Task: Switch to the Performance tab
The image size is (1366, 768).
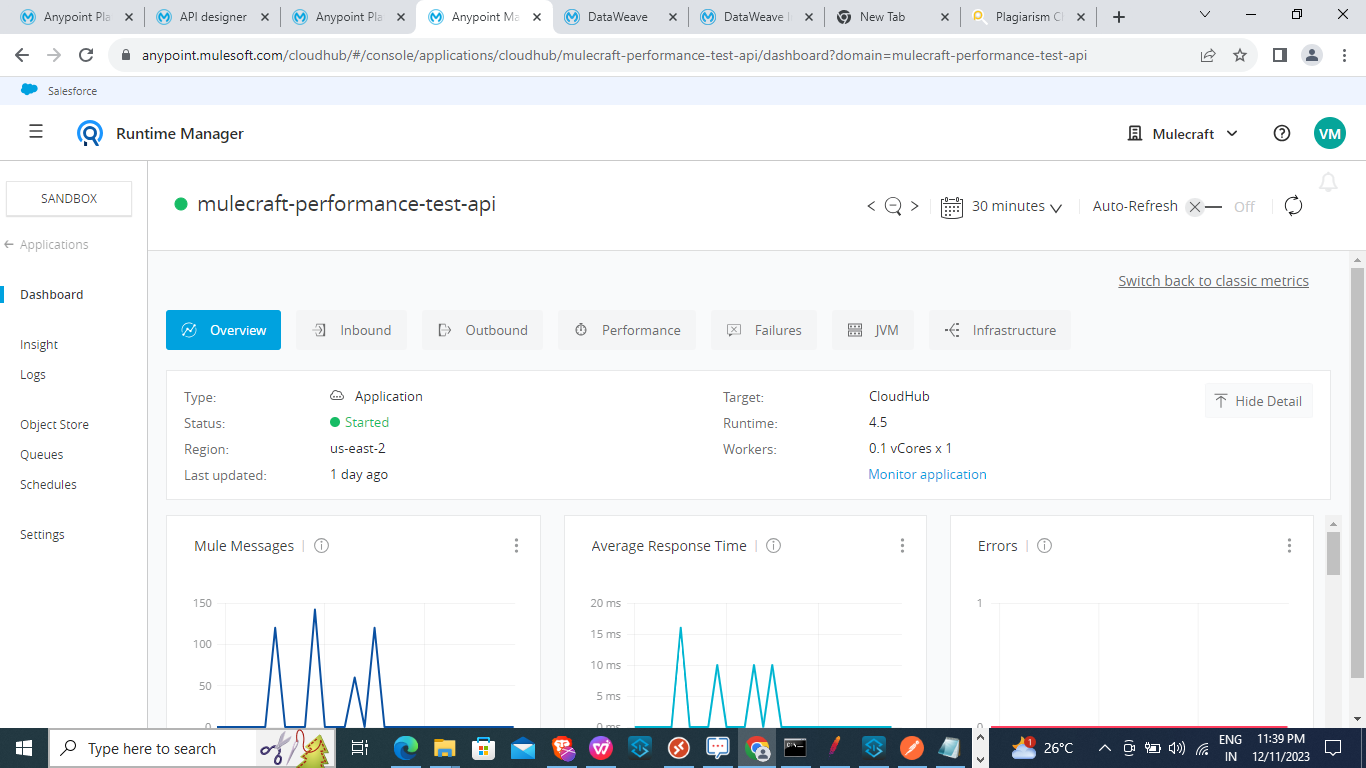Action: pos(627,330)
